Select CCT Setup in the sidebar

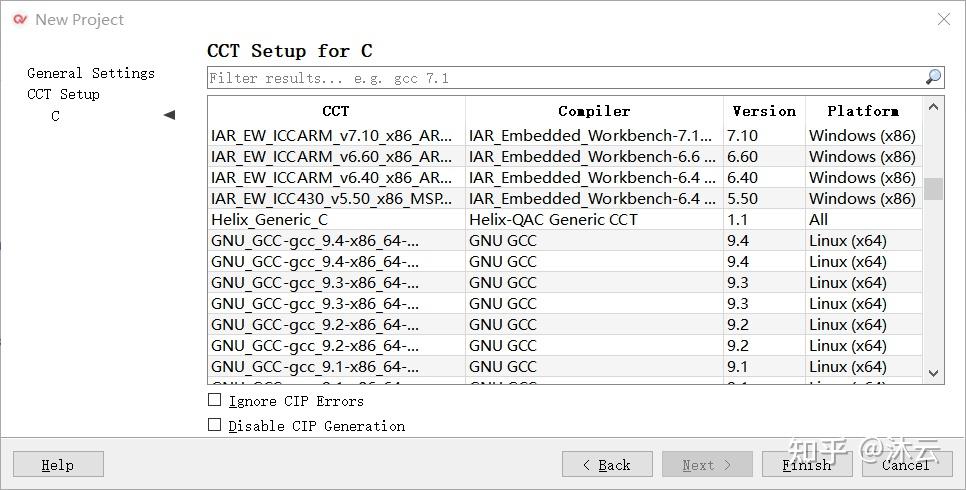[63, 94]
